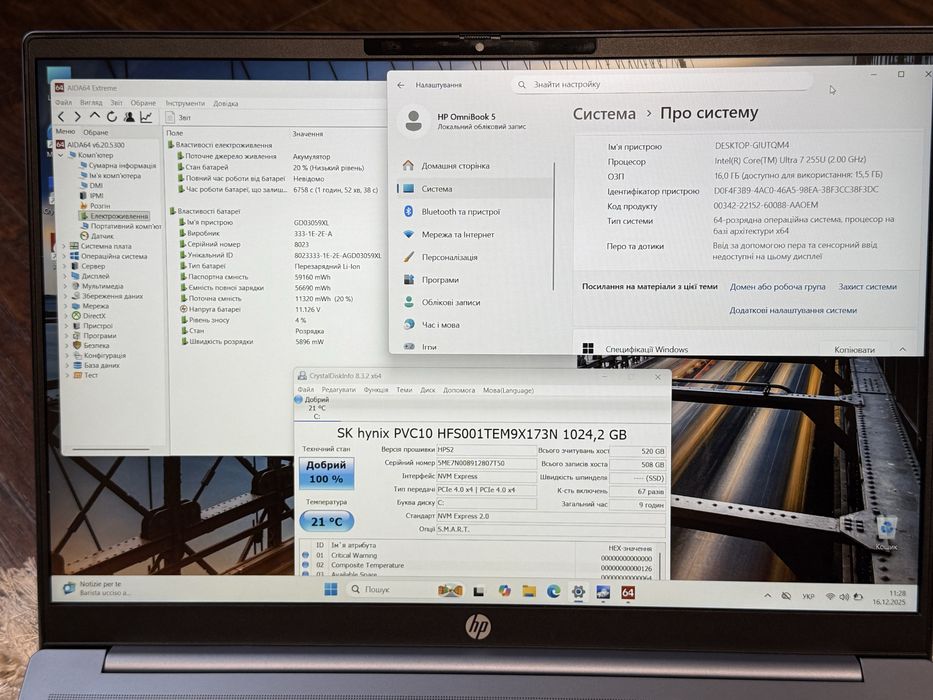Click 21 °C temperature button
This screenshot has height=700, width=933.
327,521
